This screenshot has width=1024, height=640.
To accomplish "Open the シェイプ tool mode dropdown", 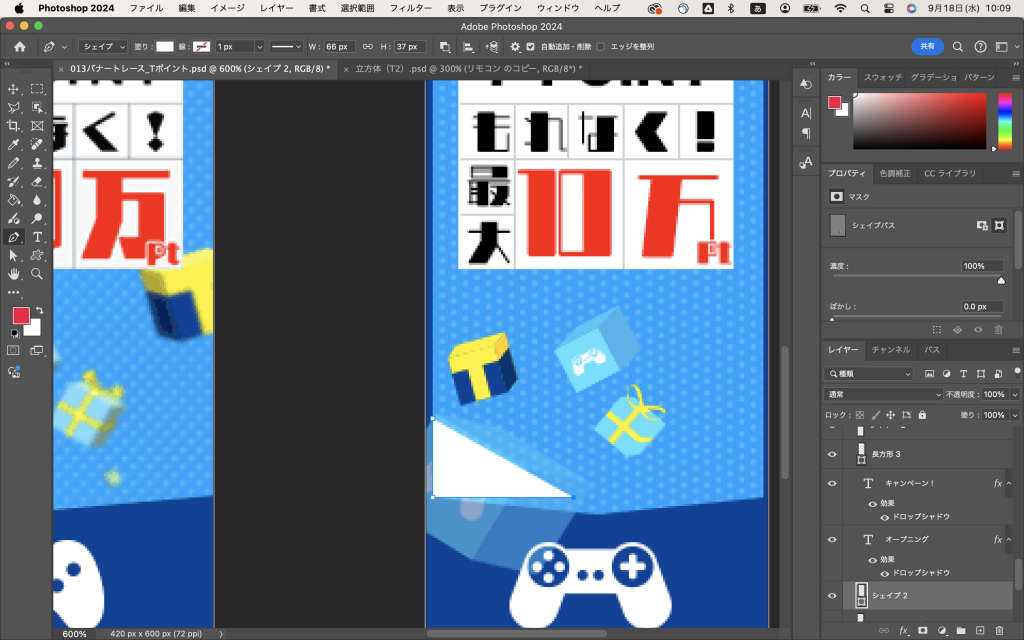I will click(103, 47).
